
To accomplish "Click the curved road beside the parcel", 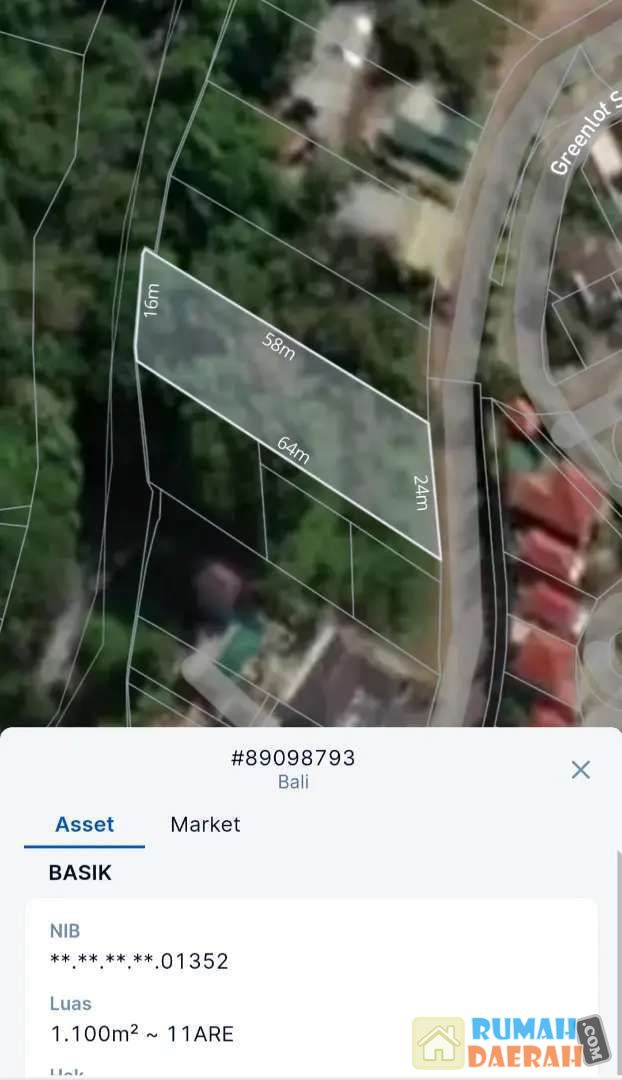I will tap(458, 400).
